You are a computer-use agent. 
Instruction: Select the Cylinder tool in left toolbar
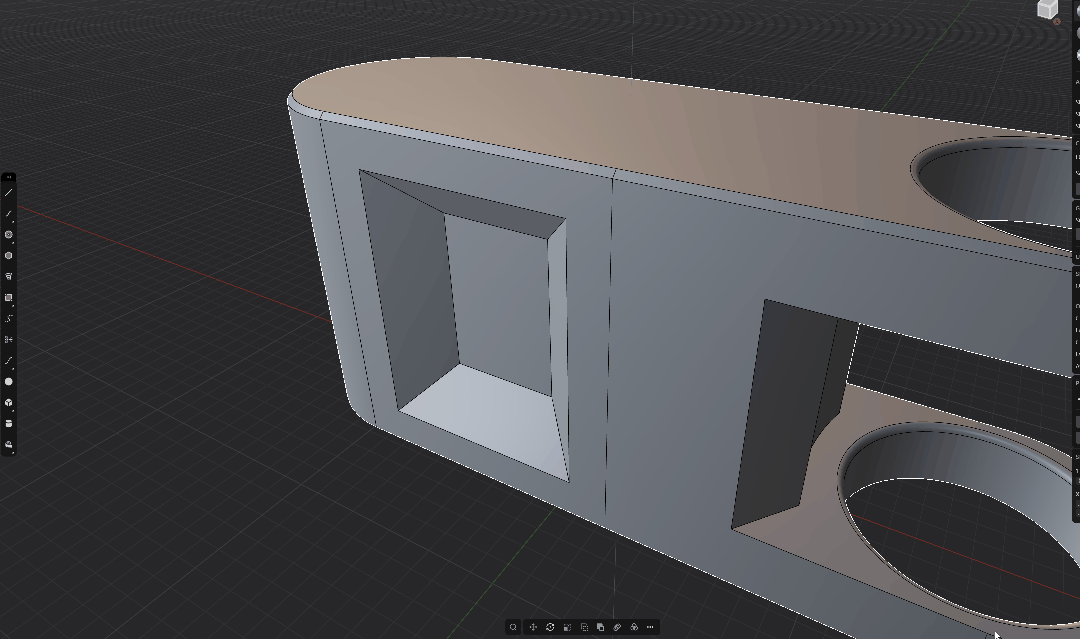[x=8, y=423]
